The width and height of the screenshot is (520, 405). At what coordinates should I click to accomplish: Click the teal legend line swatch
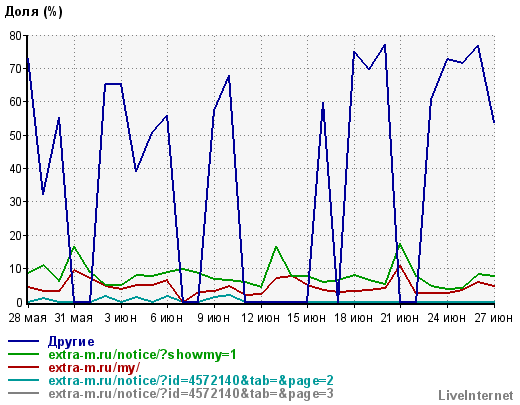pyautogui.click(x=23, y=380)
